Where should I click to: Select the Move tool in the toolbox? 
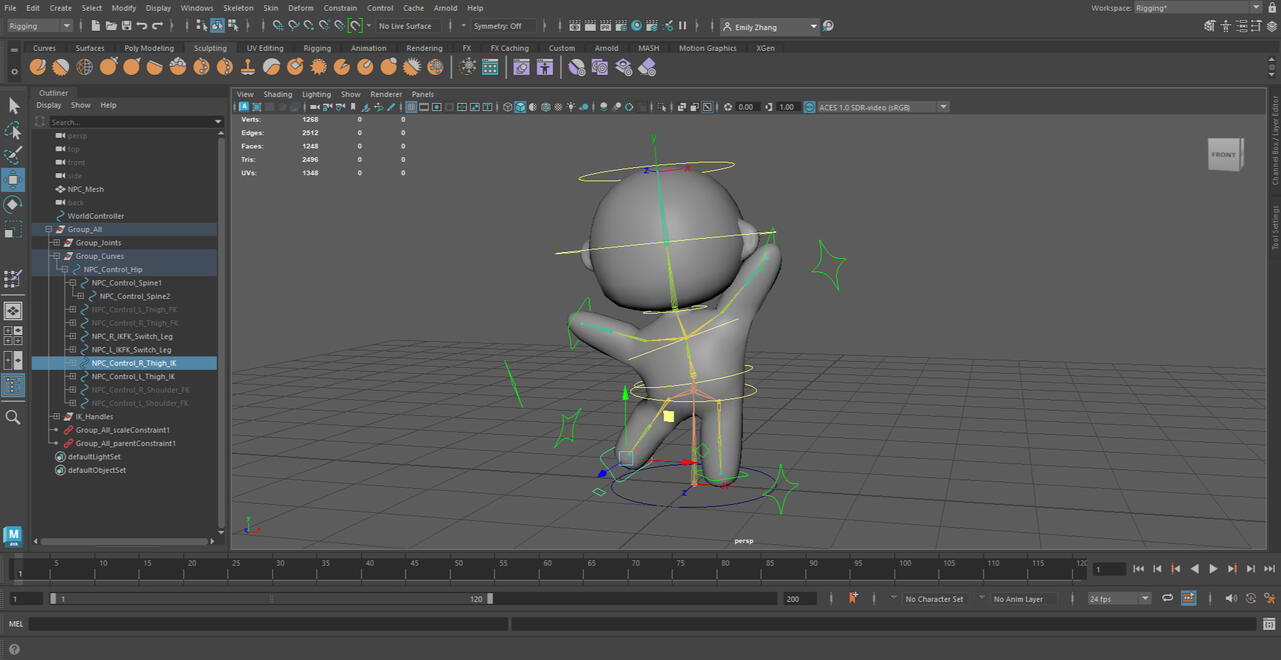[13, 180]
